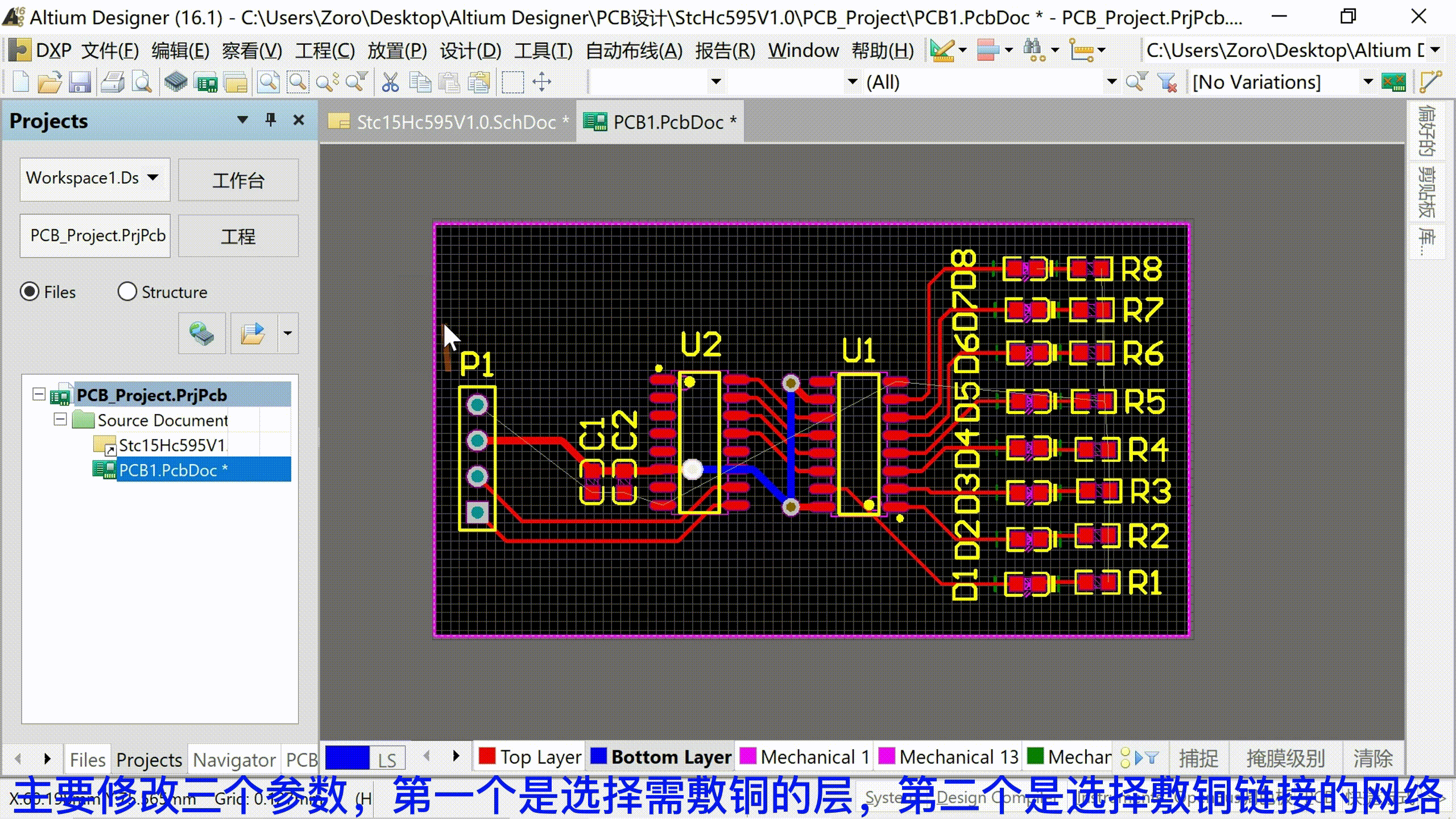The width and height of the screenshot is (1456, 819).
Task: Click the Open existing document folder icon
Action: [x=49, y=82]
